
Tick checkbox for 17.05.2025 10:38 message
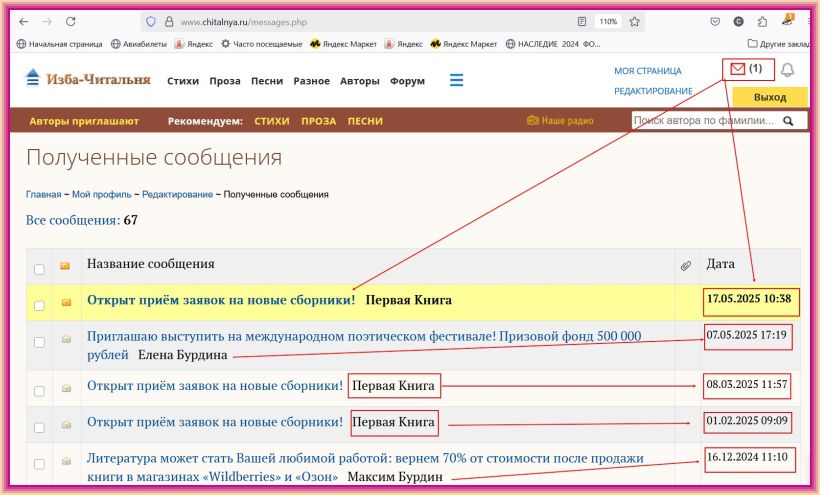point(39,305)
